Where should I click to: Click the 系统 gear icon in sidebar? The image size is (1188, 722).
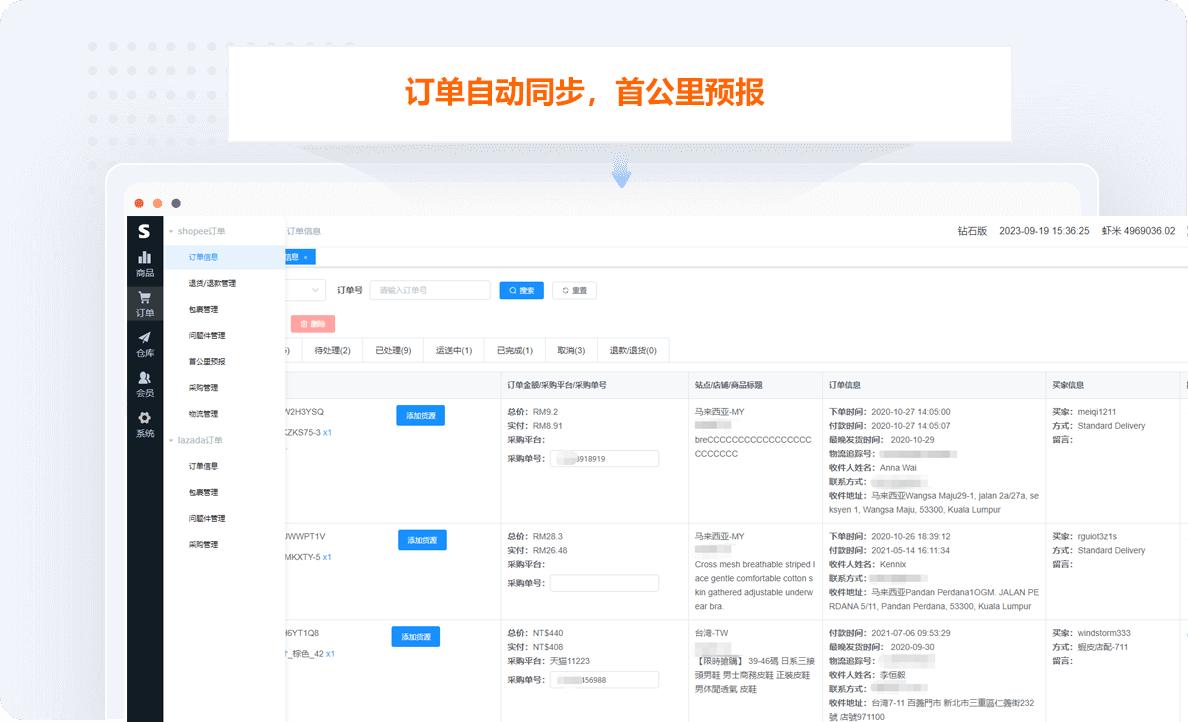(144, 417)
